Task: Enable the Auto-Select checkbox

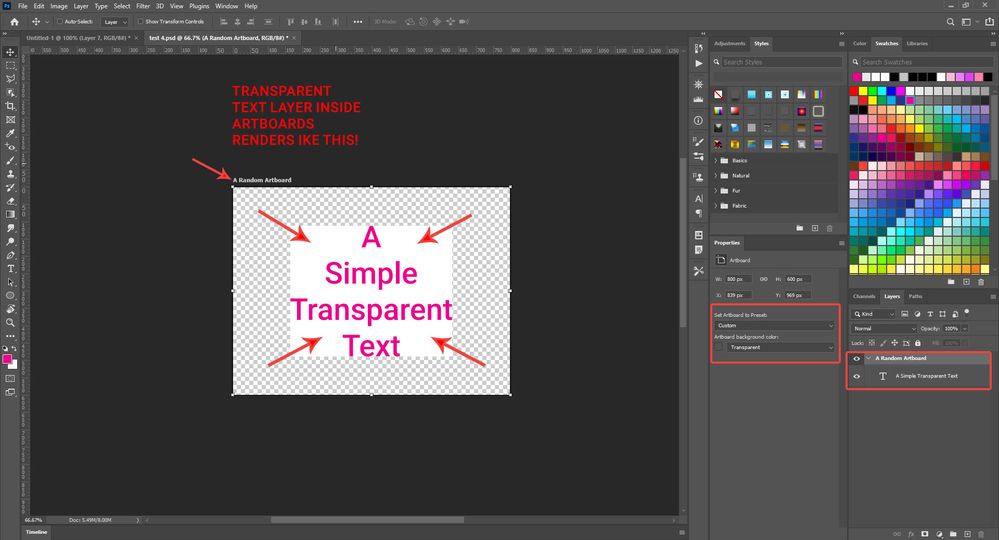Action: [x=60, y=22]
